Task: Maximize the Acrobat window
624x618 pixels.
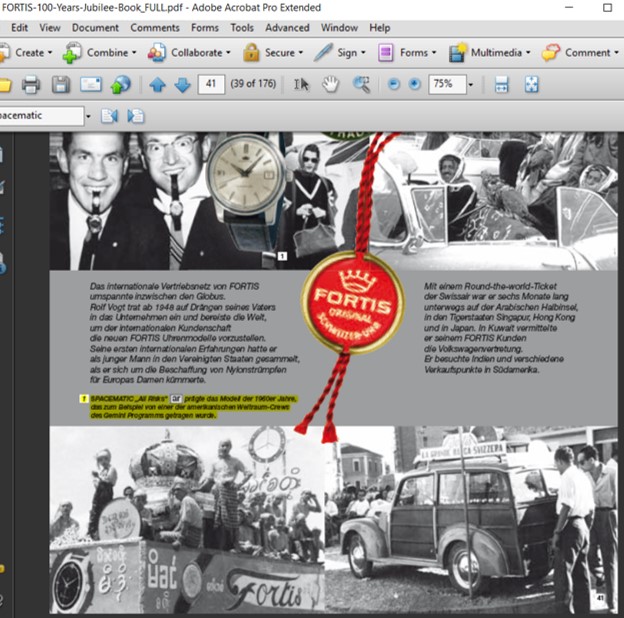Action: click(x=607, y=8)
